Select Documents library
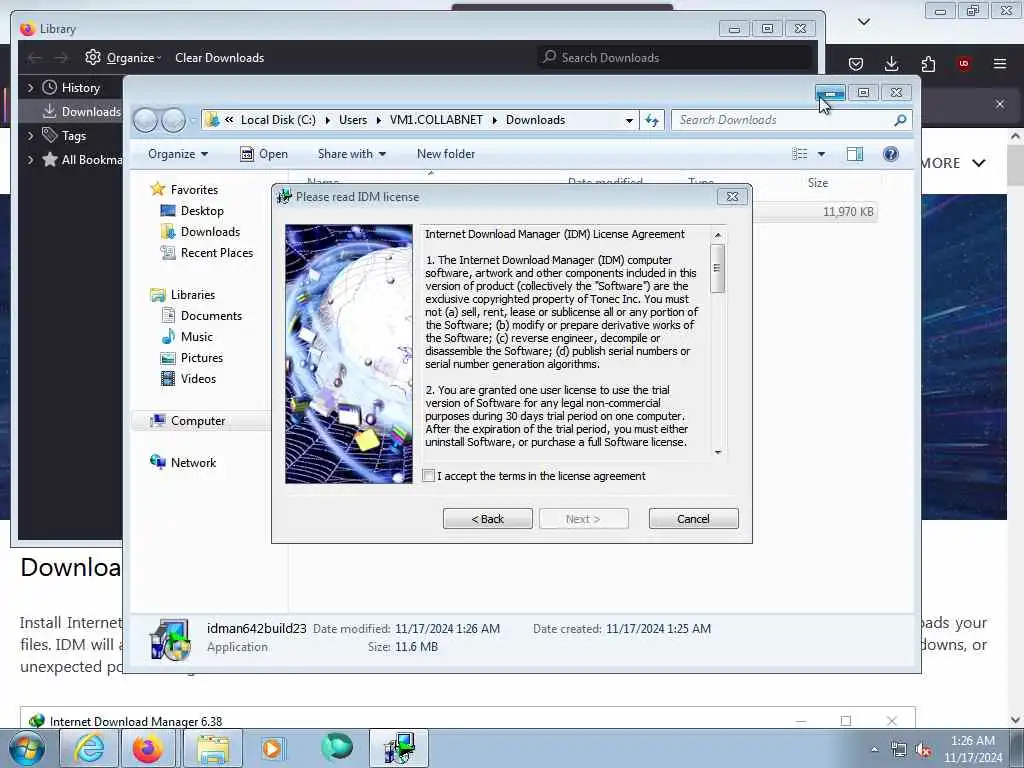1024x768 pixels. click(211, 316)
